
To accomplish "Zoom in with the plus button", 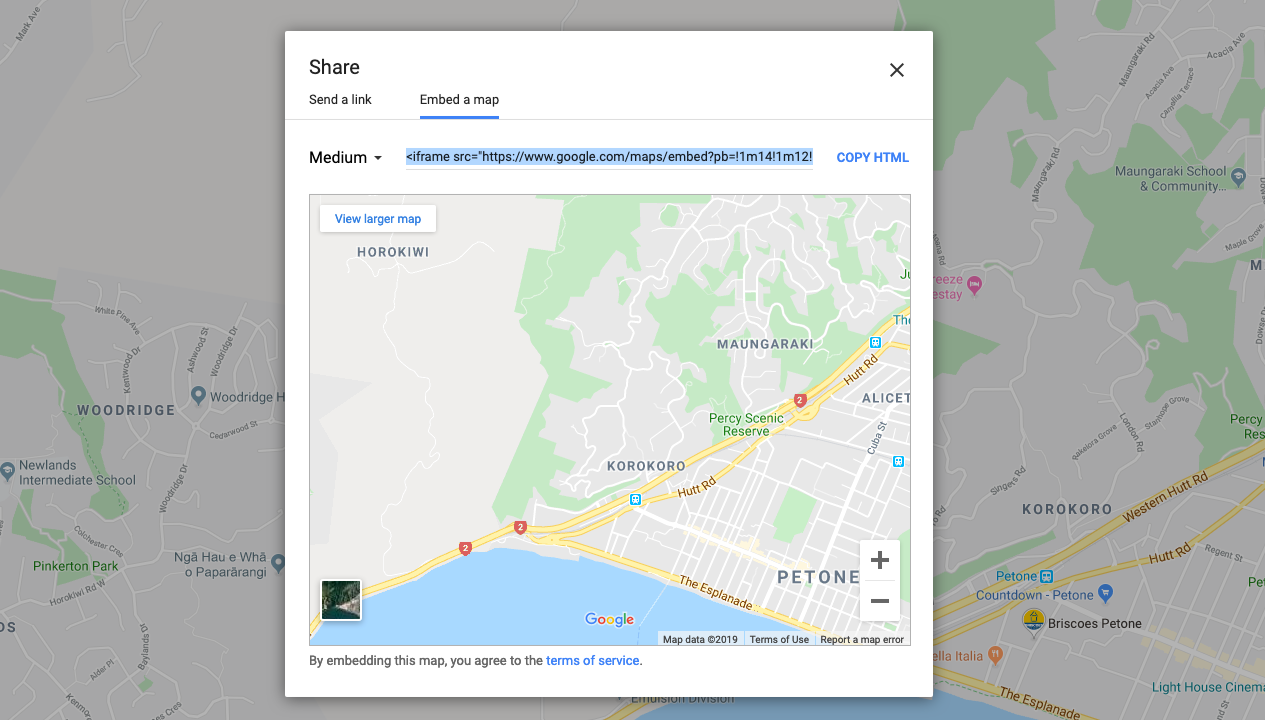I will tap(880, 560).
